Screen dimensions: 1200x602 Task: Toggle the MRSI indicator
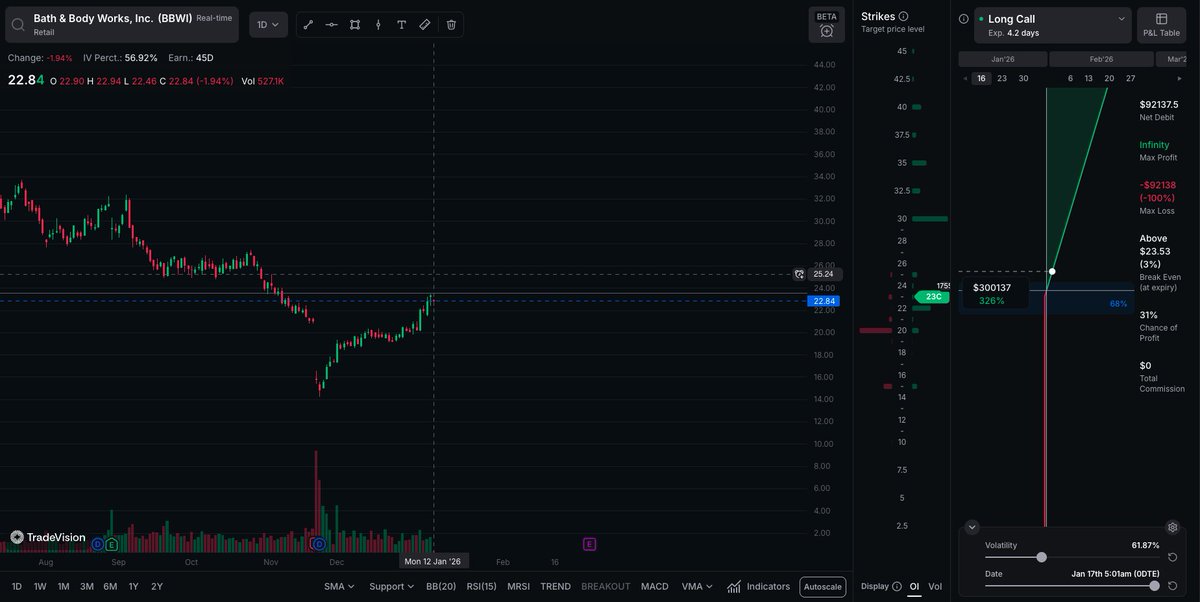(518, 586)
